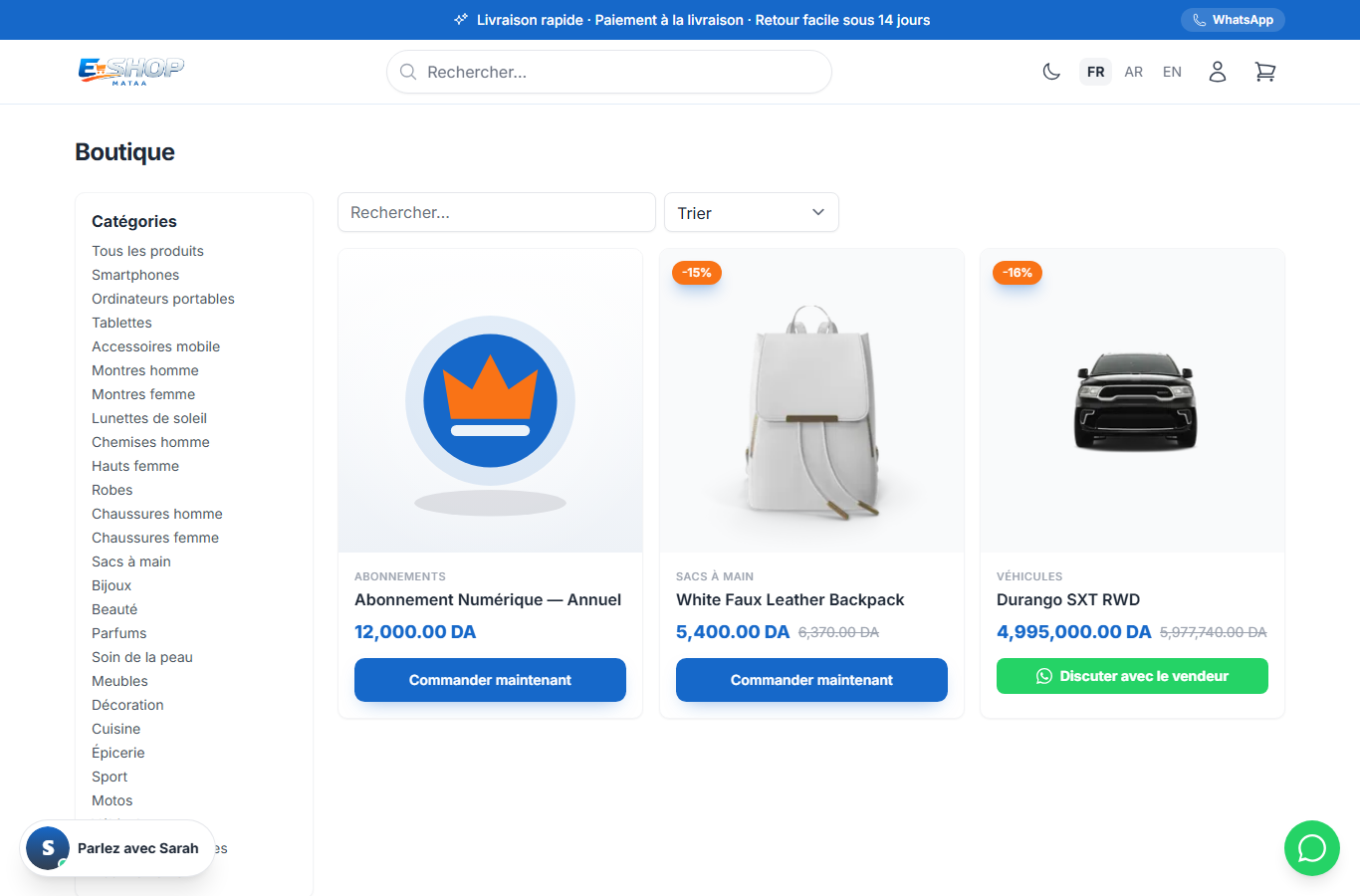Click the 4,995,000.00 DA price

[x=1074, y=632]
